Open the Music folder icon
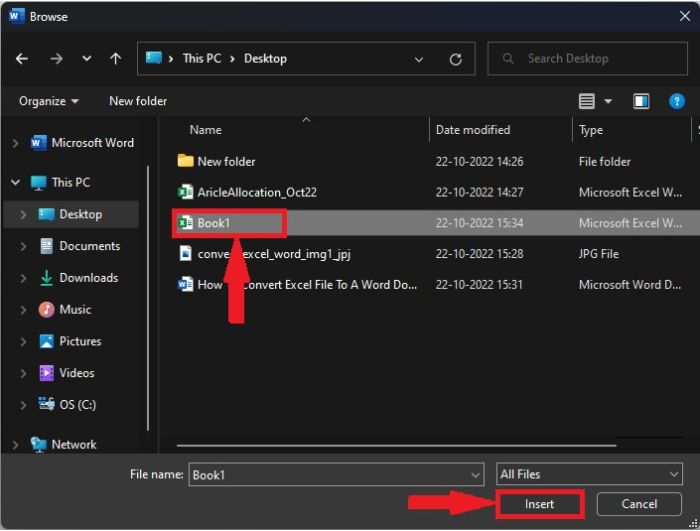Image resolution: width=700 pixels, height=531 pixels. point(46,309)
